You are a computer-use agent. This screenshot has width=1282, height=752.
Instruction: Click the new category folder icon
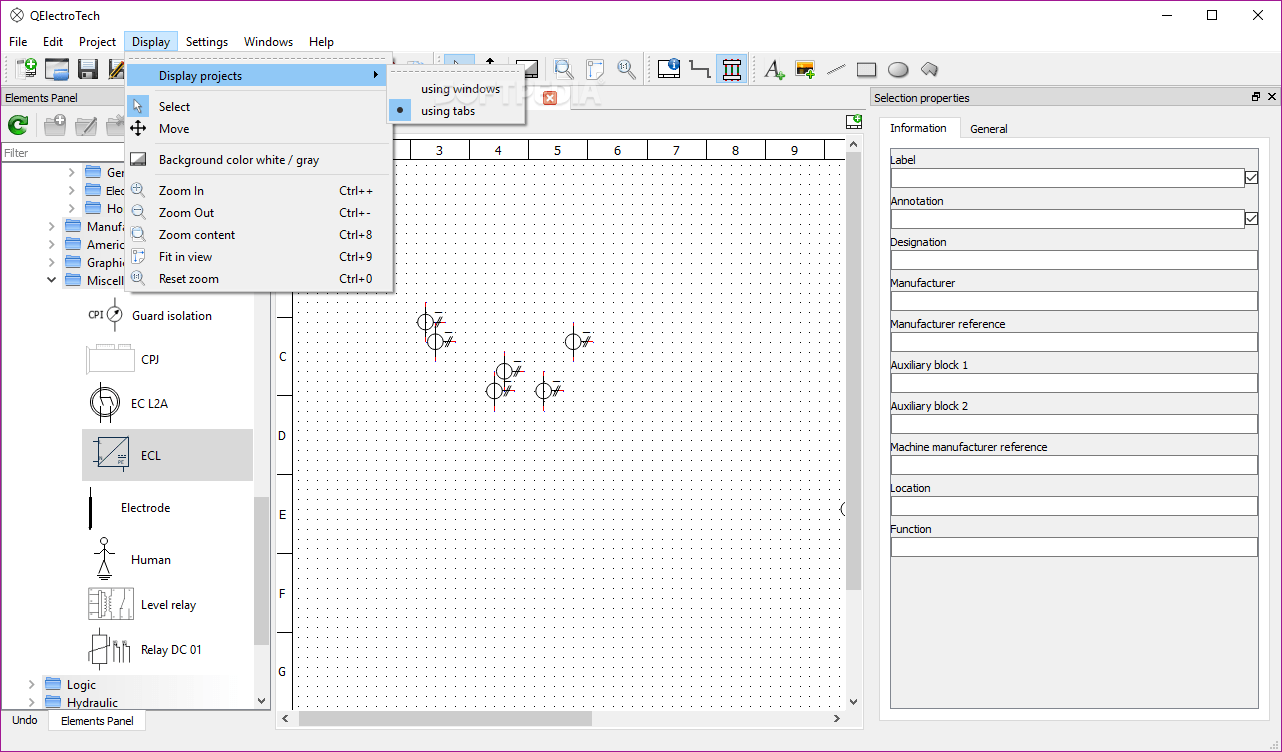55,125
